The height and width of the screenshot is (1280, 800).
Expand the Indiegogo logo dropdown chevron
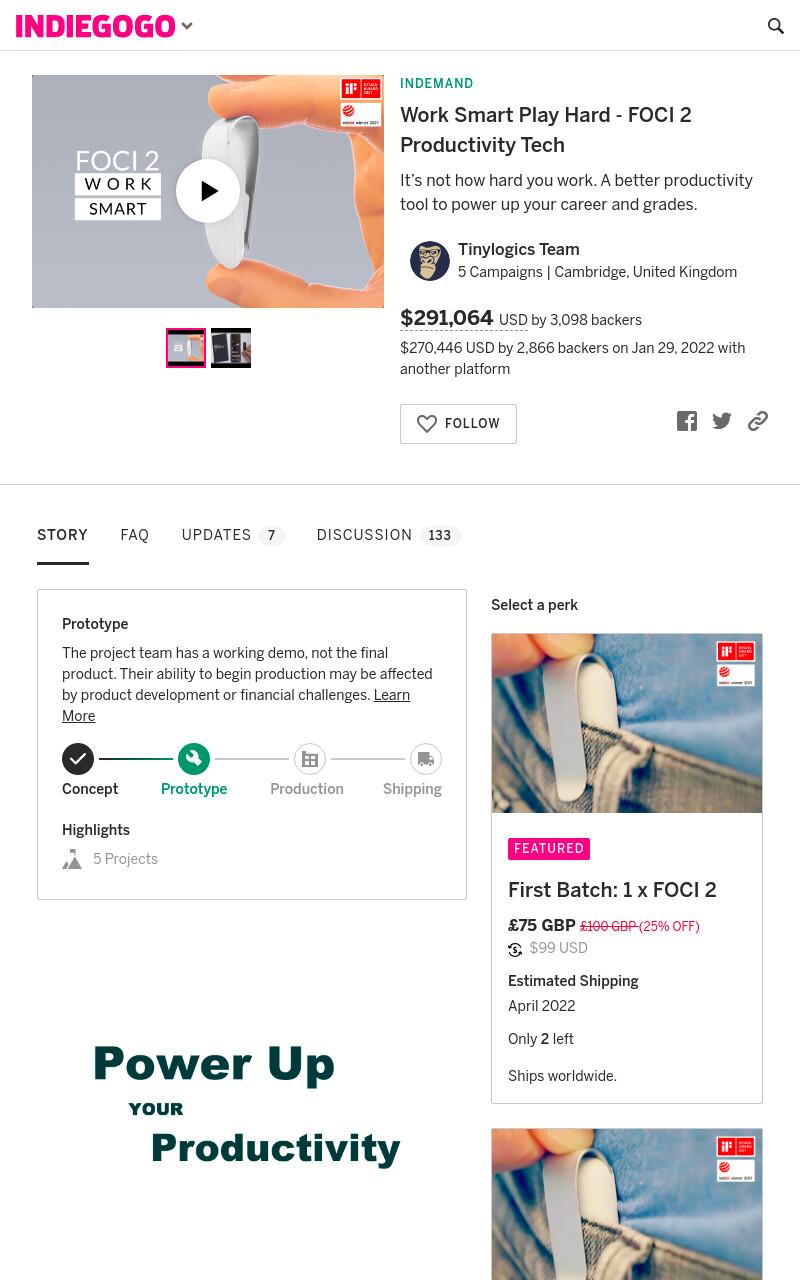187,26
